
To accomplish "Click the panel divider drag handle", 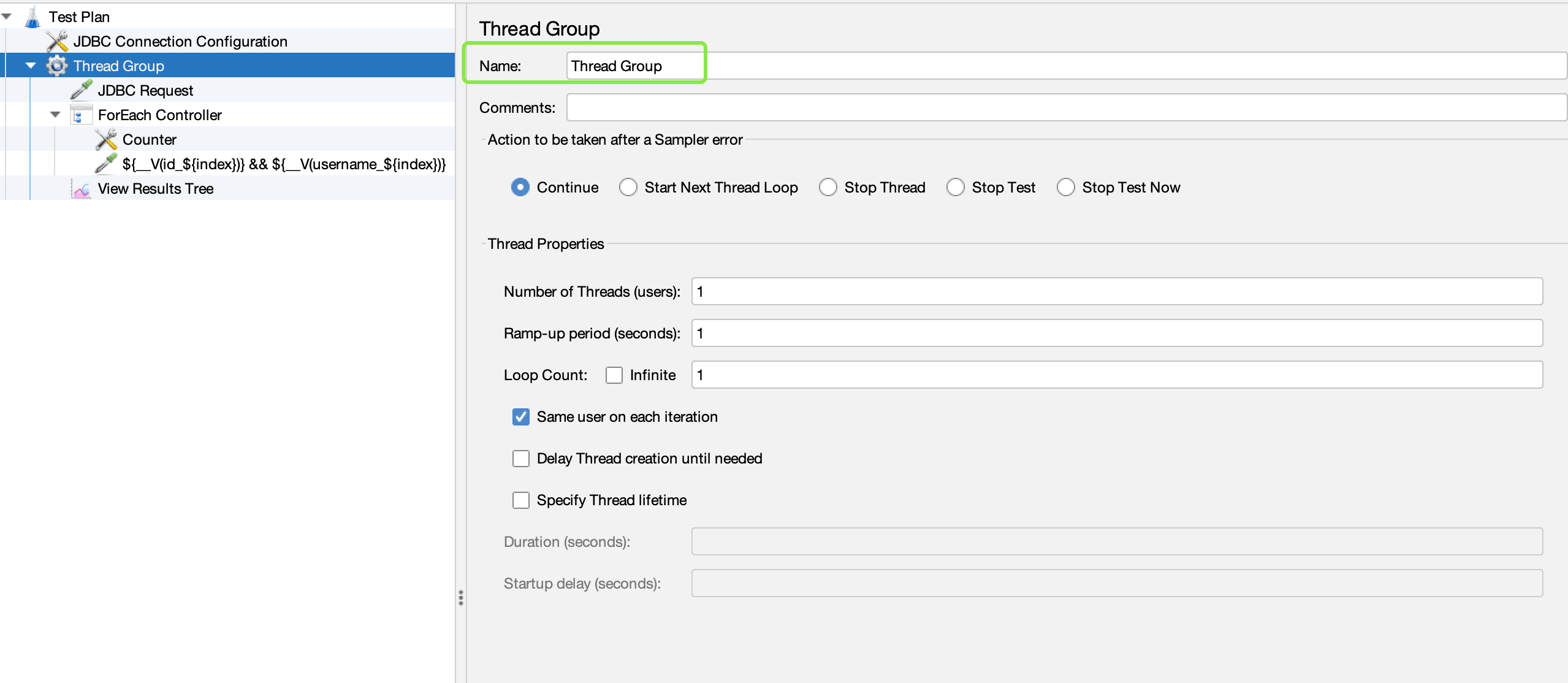I will pyautogui.click(x=461, y=597).
